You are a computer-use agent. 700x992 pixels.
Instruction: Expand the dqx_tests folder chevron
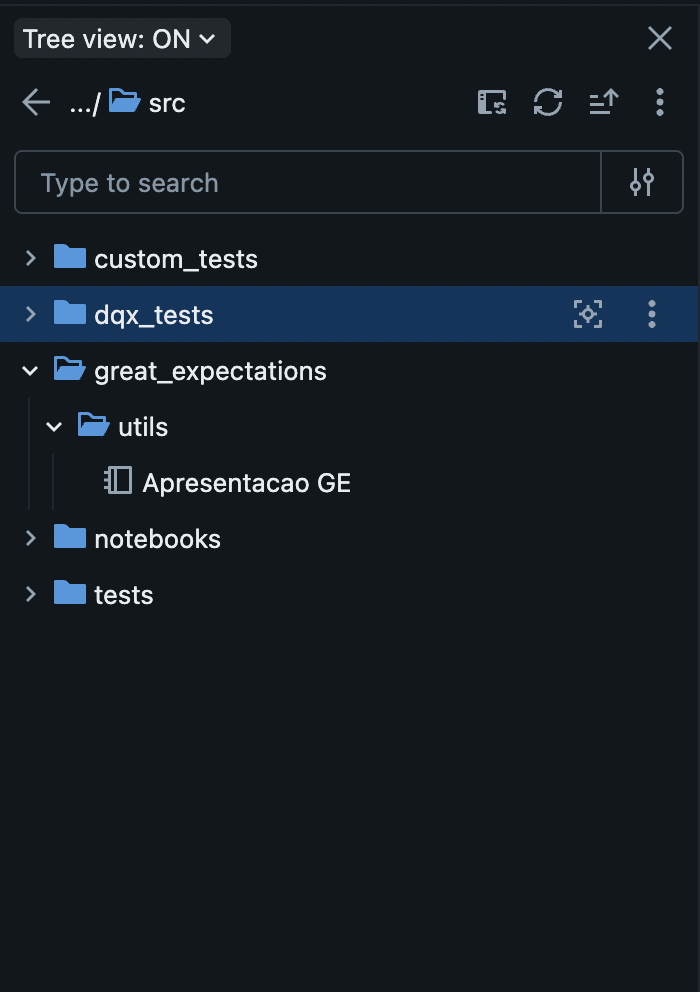(30, 314)
